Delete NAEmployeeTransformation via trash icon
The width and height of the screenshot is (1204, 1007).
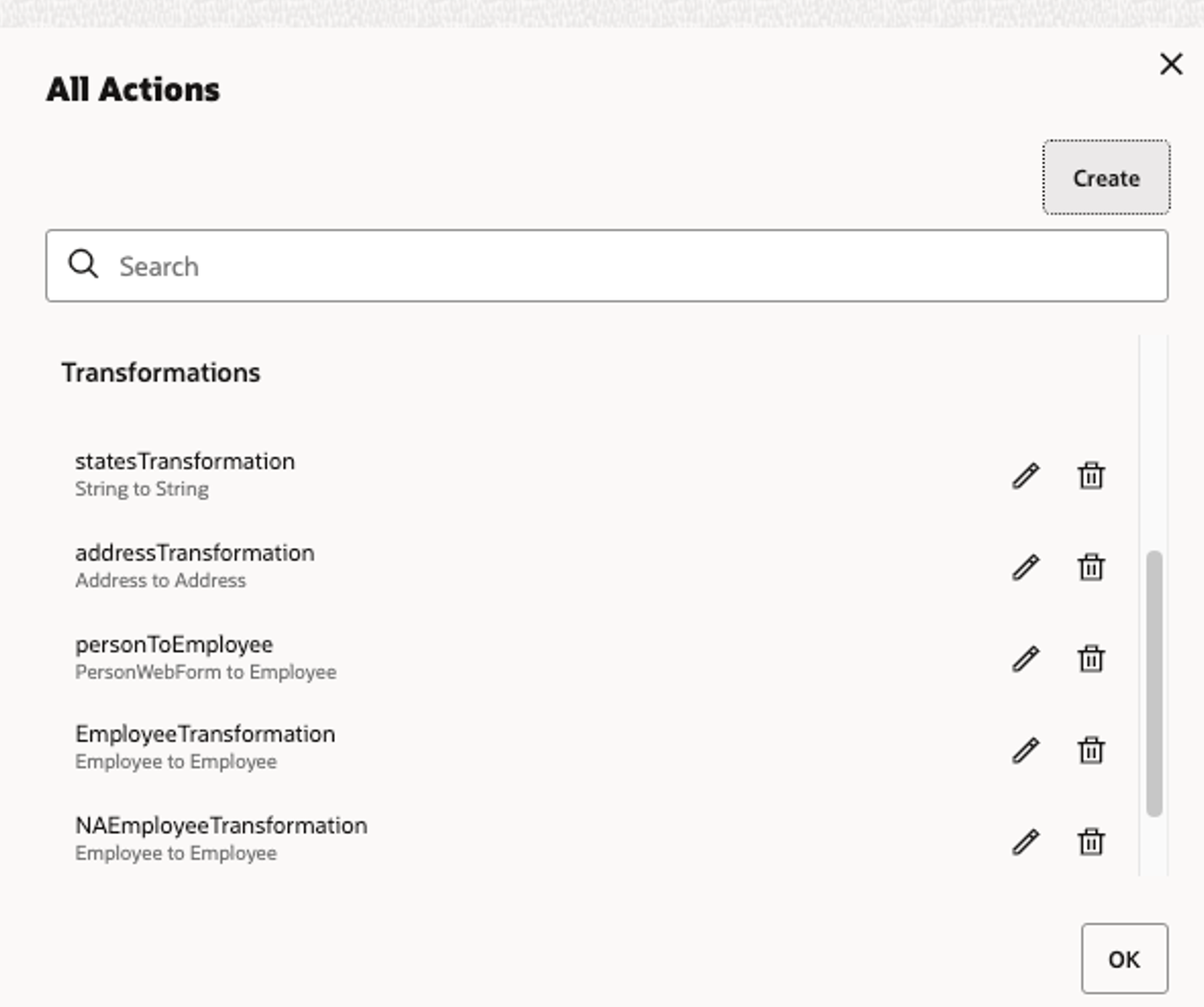click(1090, 842)
